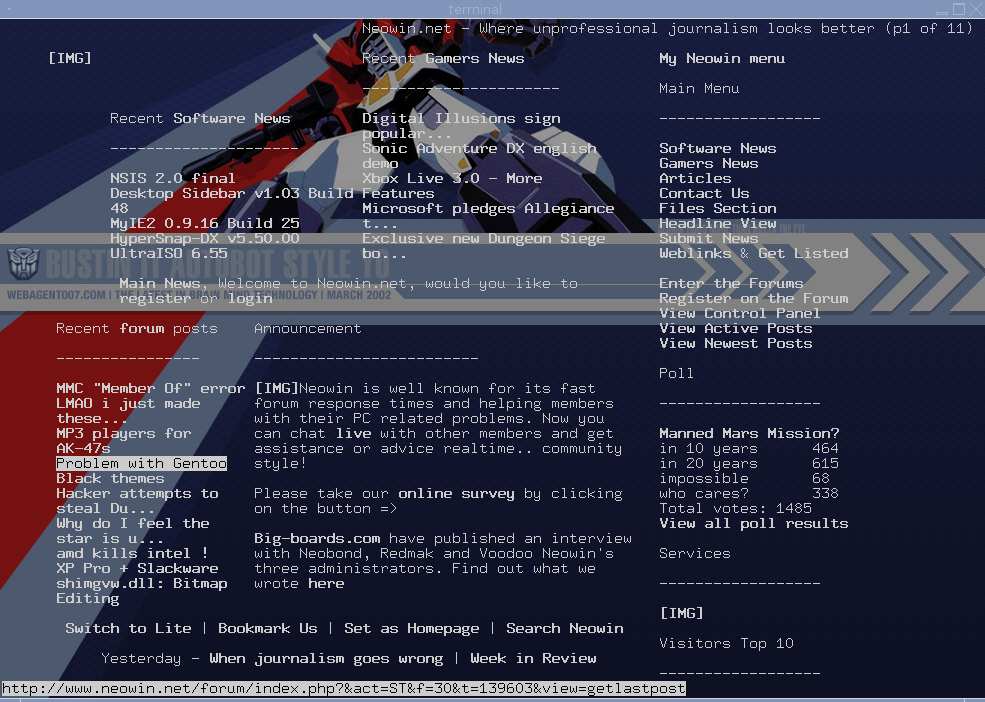Open MMC "Member Of" error forum post

coord(151,388)
